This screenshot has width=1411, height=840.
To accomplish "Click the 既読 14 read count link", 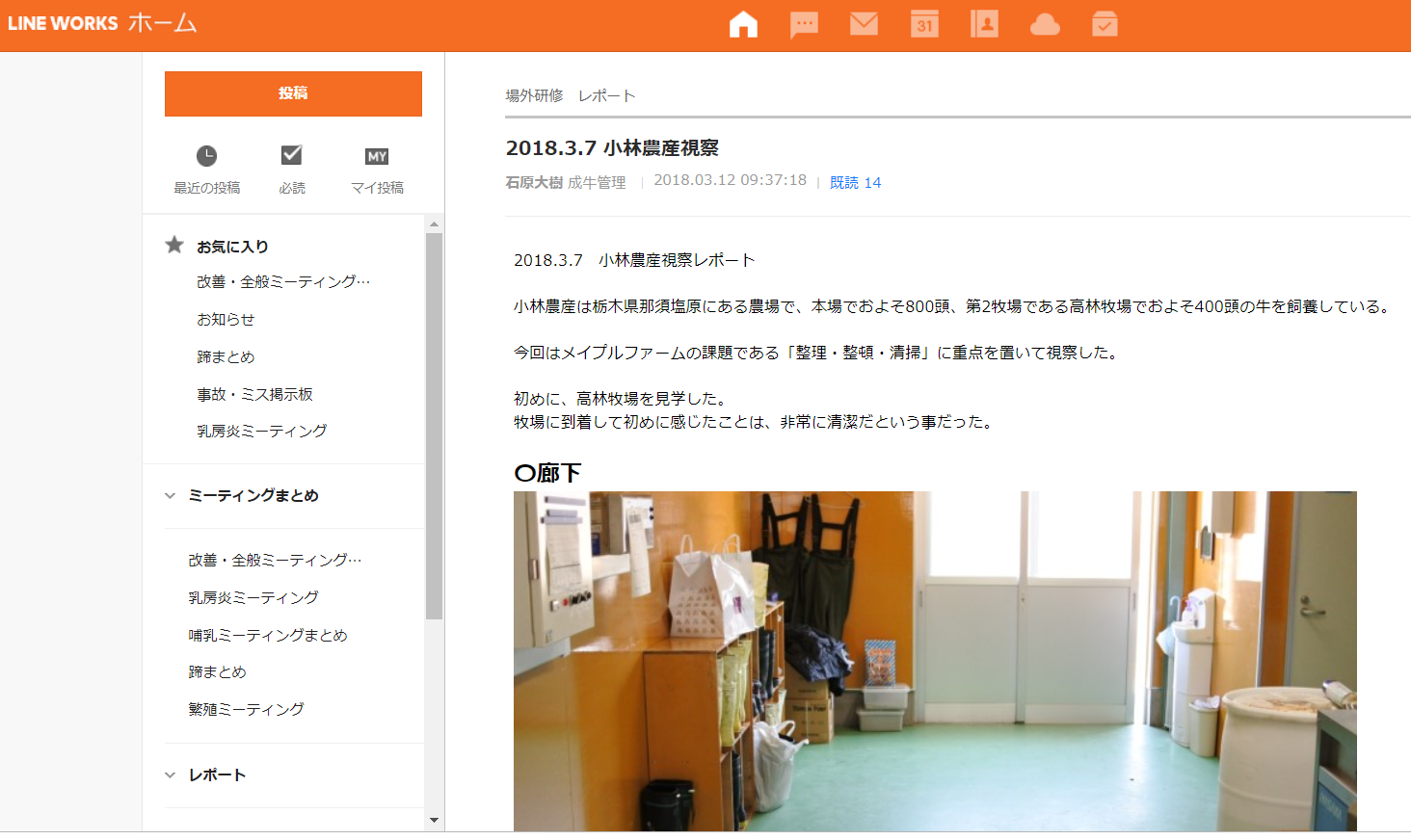I will [x=855, y=182].
